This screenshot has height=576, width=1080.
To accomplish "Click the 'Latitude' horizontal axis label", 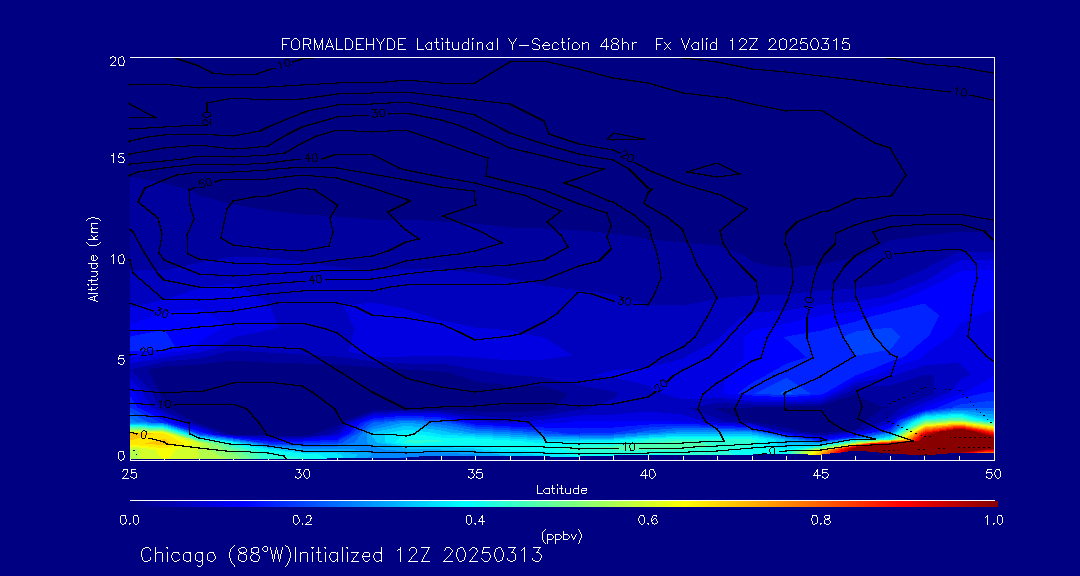I will (x=562, y=490).
